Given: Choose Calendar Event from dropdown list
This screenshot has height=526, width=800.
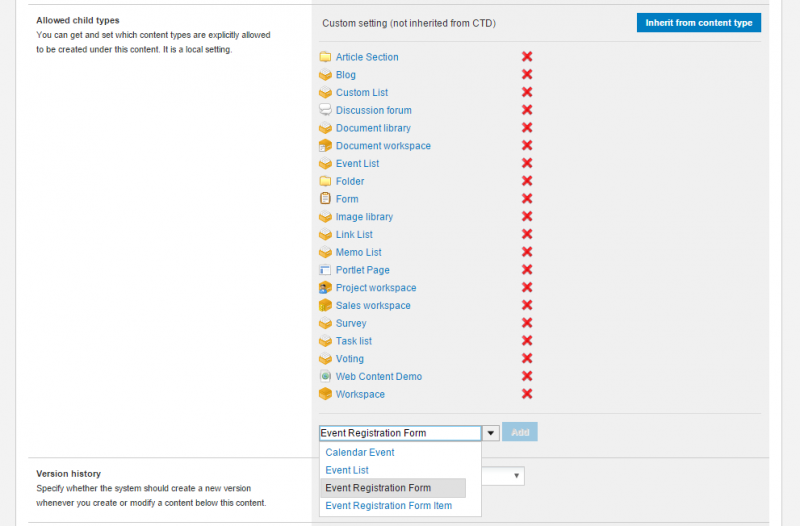Looking at the screenshot, I should click(360, 453).
